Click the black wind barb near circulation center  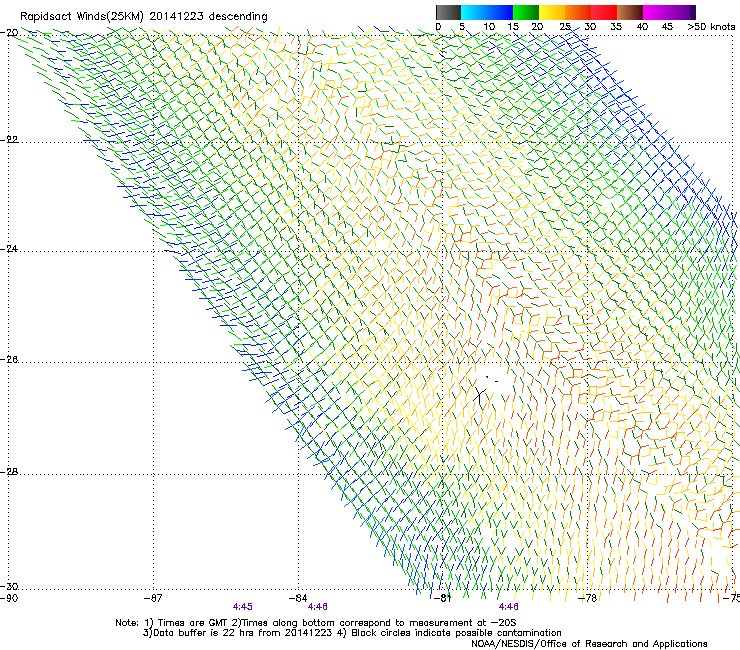click(479, 395)
